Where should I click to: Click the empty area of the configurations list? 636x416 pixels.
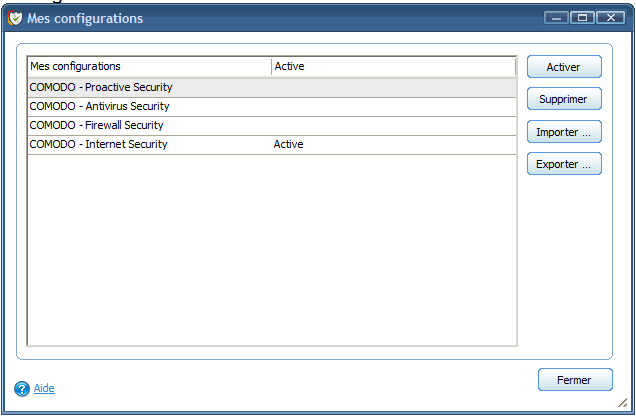[272, 249]
